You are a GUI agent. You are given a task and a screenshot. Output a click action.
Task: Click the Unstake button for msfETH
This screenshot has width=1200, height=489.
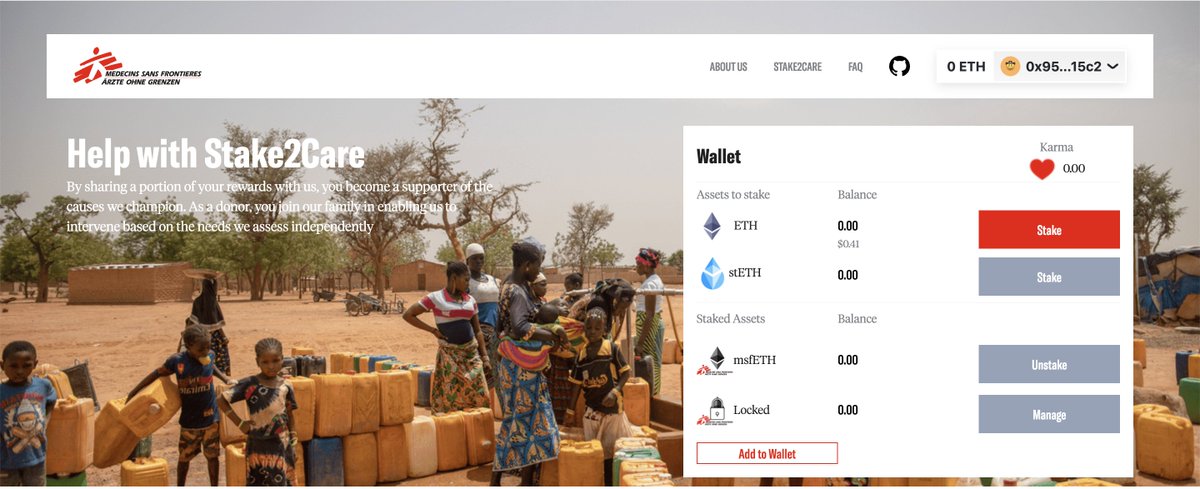click(1049, 365)
